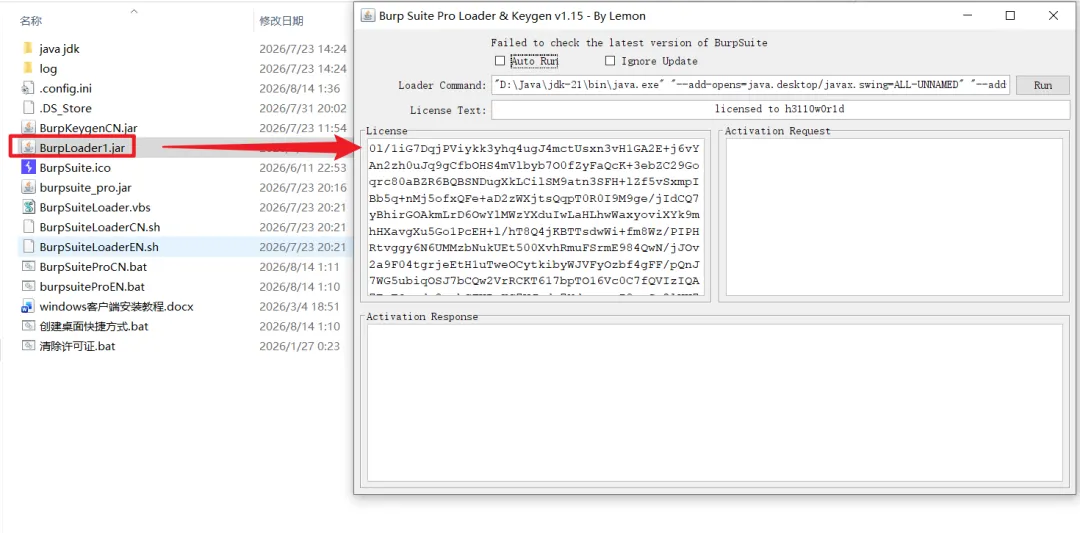This screenshot has height=533, width=1080.
Task: Click the java jdk folder icon
Action: 28,49
